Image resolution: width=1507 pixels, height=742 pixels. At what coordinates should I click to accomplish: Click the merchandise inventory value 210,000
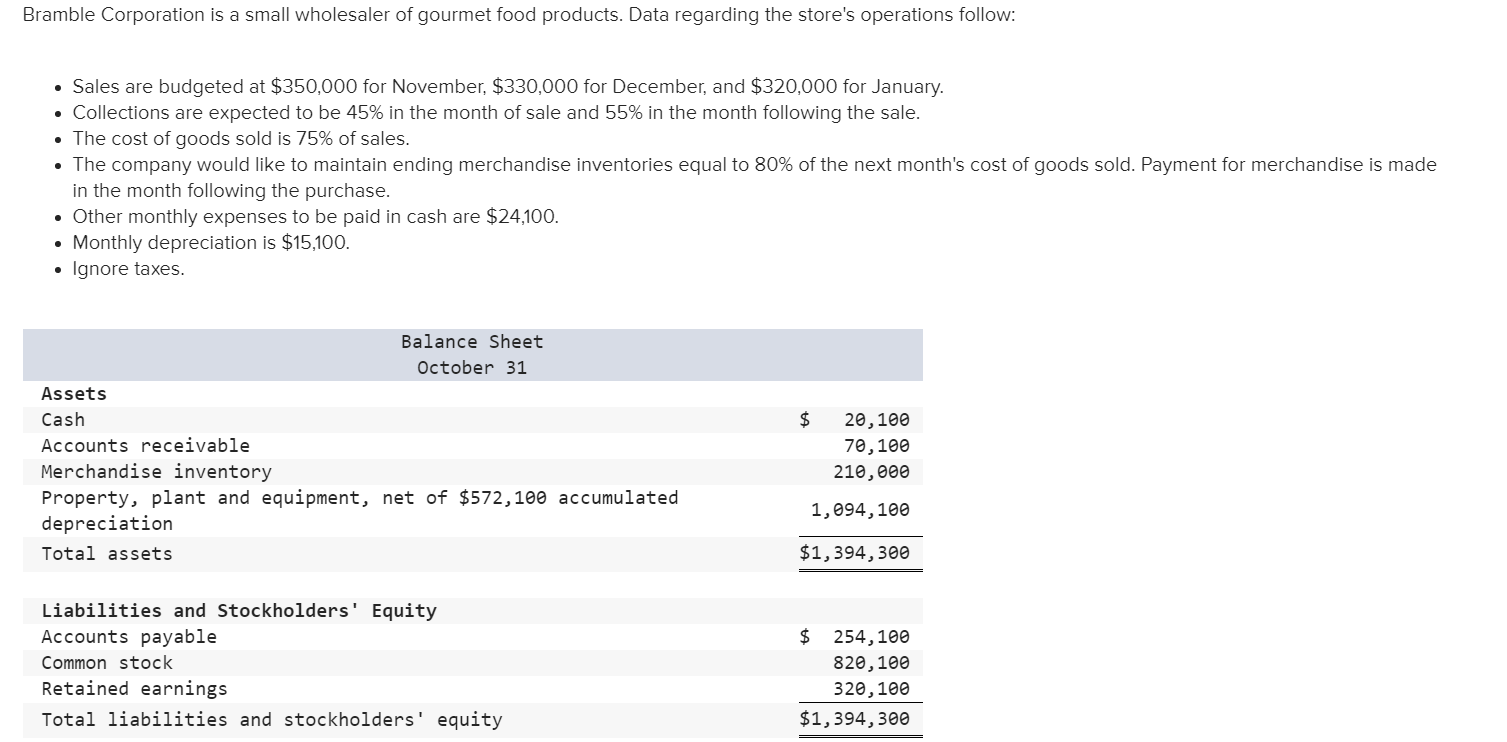872,472
